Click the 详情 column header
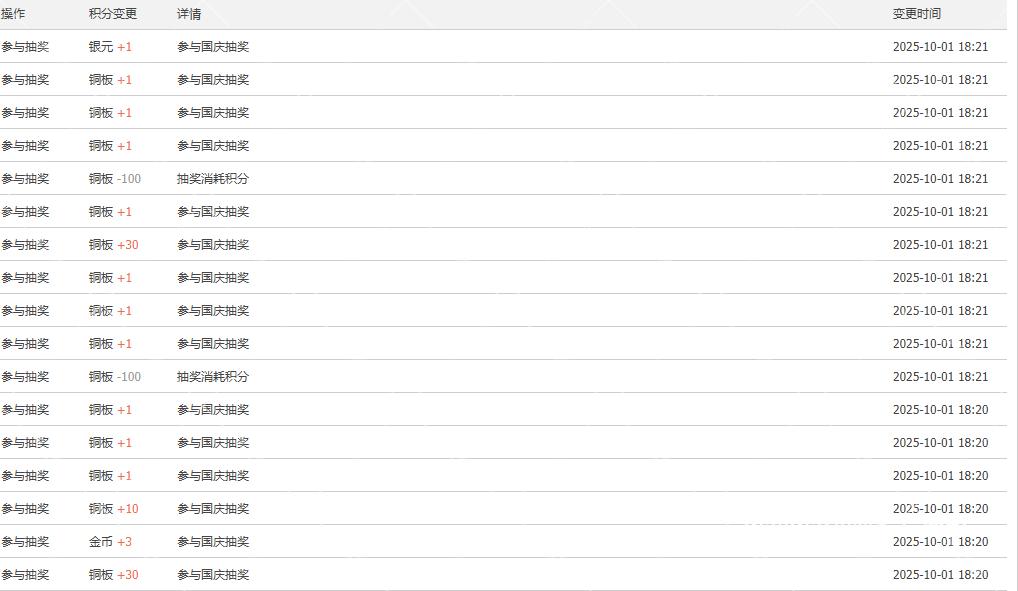Viewport: 1018px width, 591px height. [x=189, y=14]
